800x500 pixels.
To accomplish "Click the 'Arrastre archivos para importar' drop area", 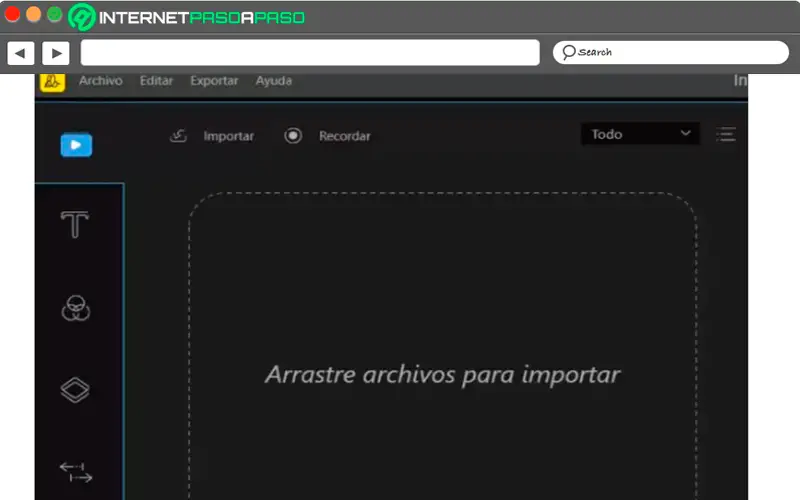I will (x=443, y=346).
